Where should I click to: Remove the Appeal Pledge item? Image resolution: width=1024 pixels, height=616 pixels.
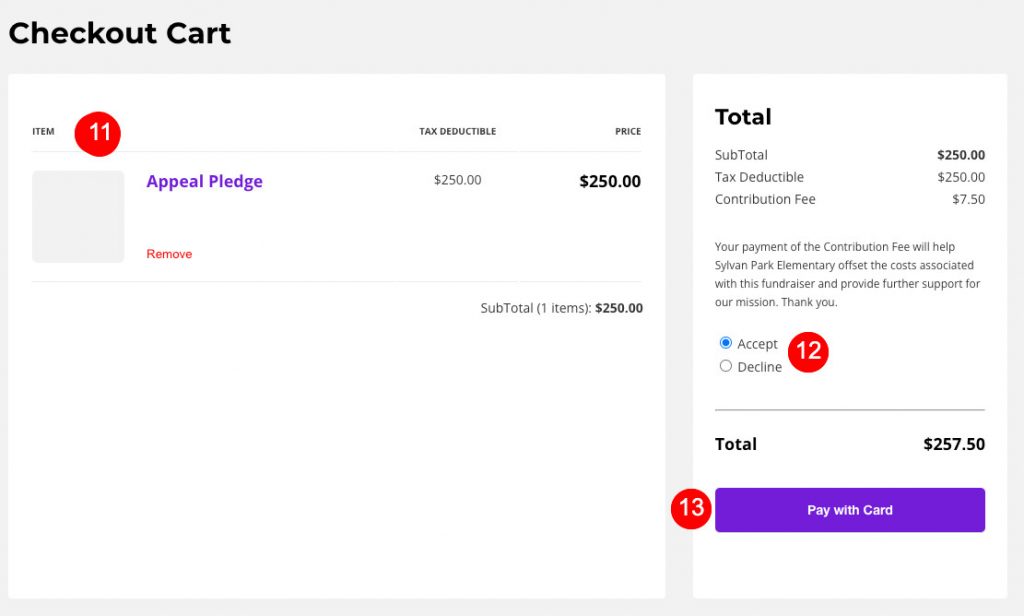point(169,254)
